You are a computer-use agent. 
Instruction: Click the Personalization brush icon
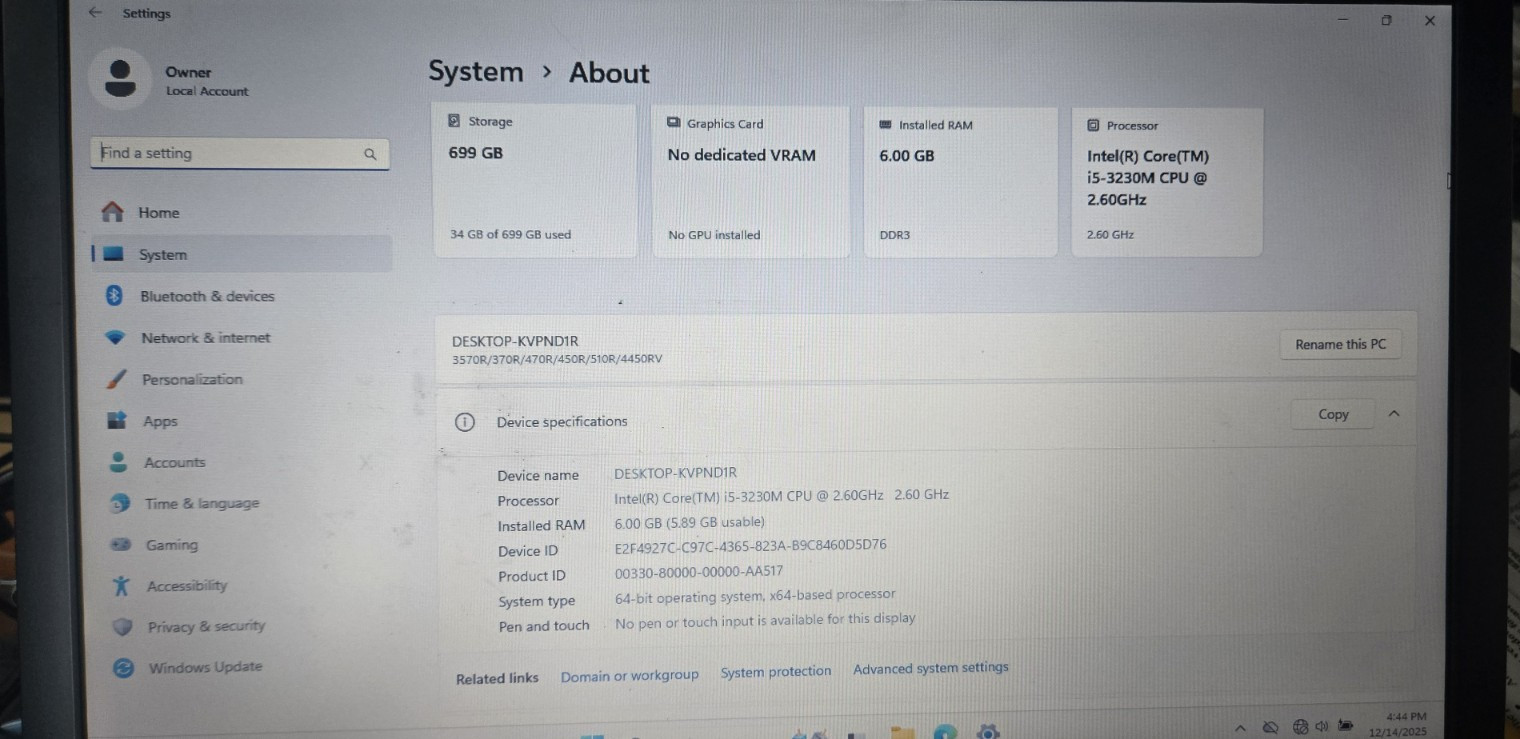pyautogui.click(x=117, y=379)
